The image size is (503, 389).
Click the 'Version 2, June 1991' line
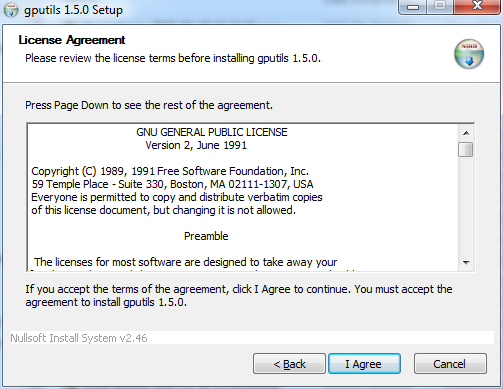(196, 145)
